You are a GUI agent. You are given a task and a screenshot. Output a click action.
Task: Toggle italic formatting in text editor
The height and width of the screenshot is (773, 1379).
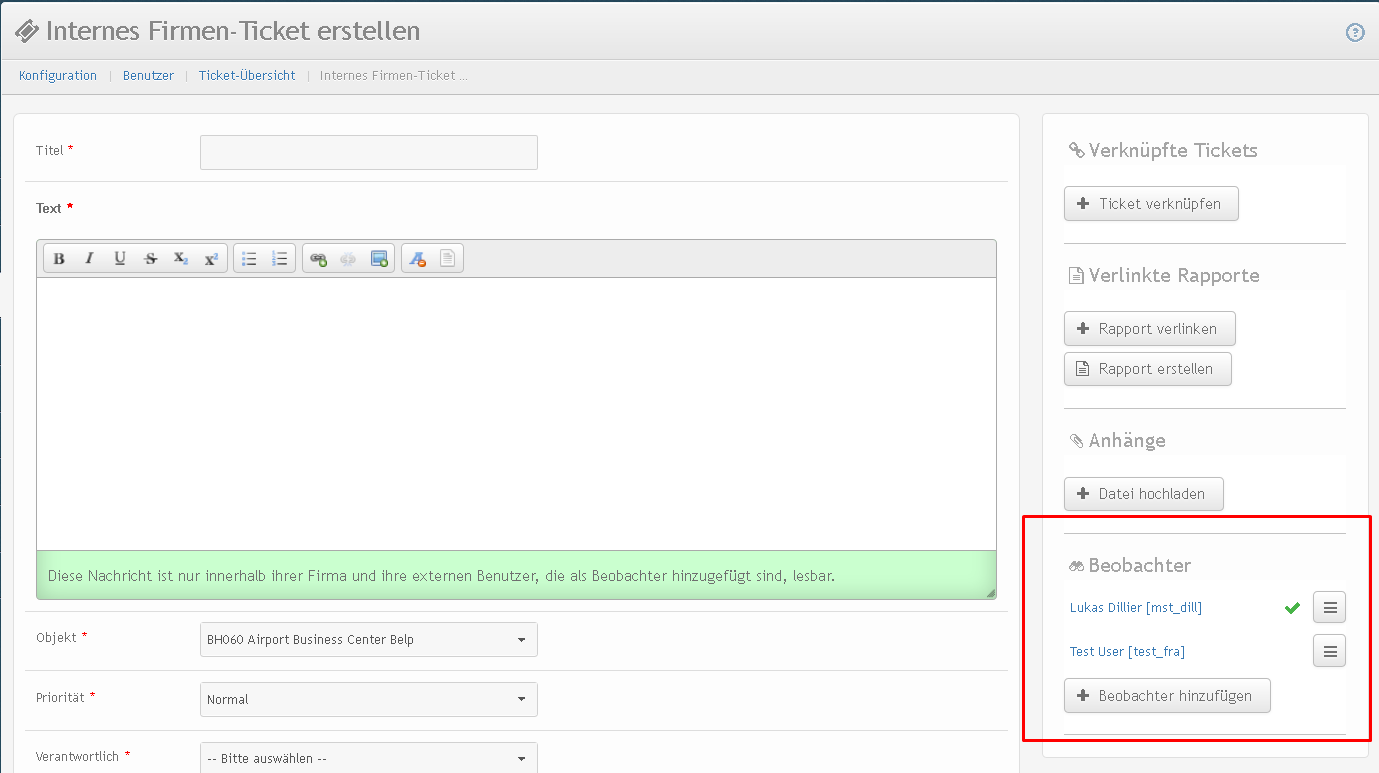point(89,259)
